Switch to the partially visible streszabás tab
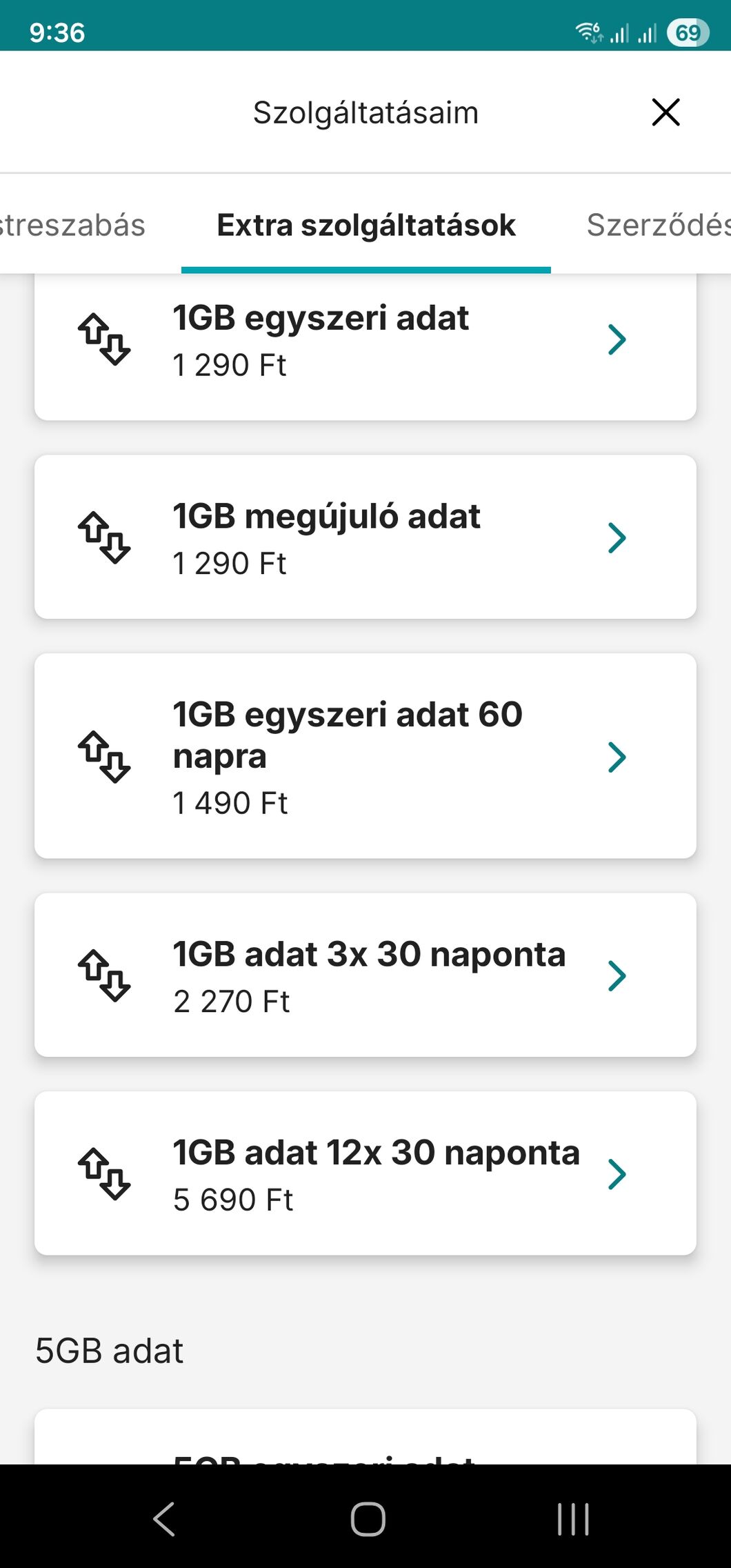731x1568 pixels. click(x=72, y=225)
